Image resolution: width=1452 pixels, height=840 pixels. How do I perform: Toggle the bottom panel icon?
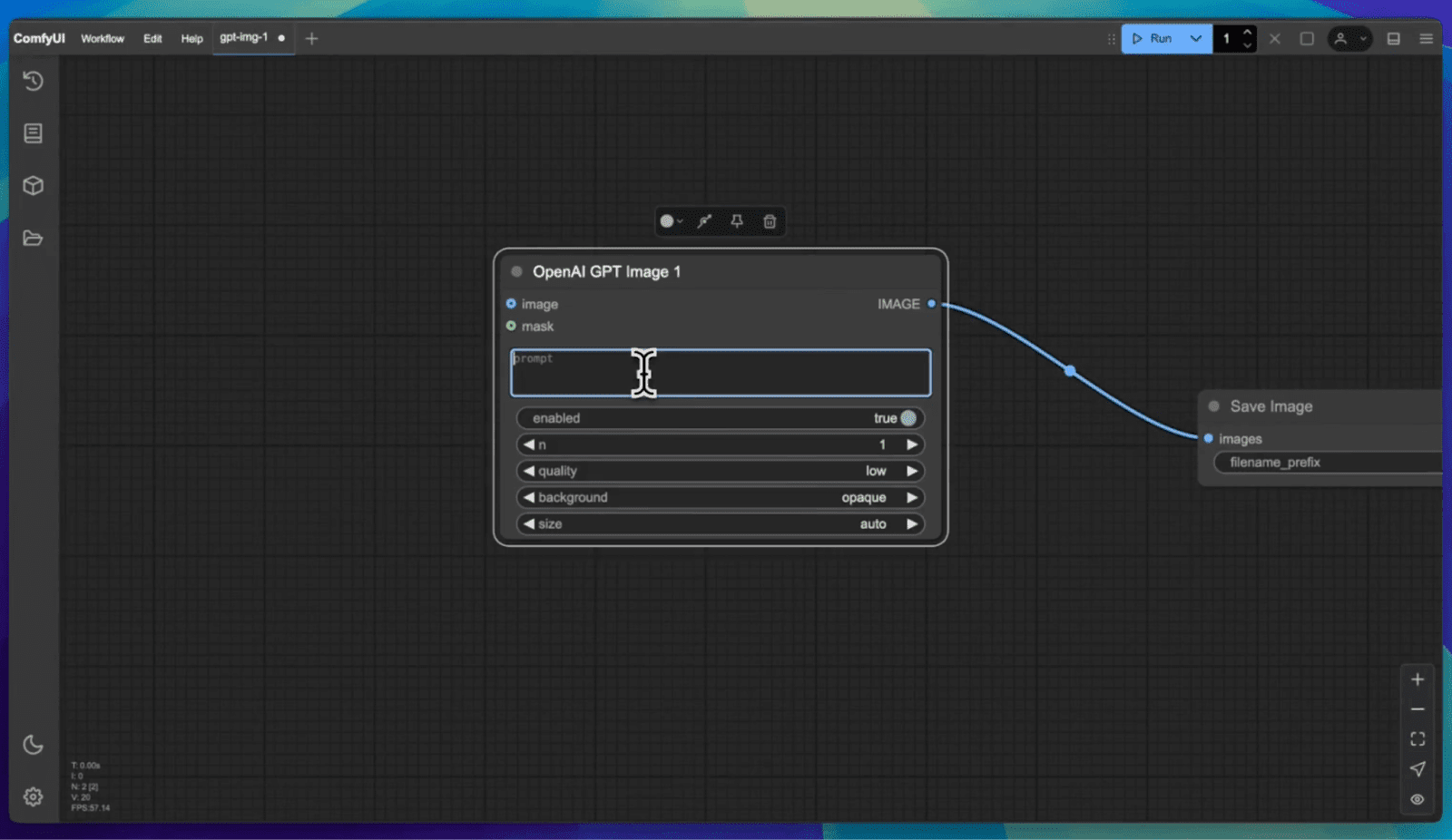pos(1393,39)
